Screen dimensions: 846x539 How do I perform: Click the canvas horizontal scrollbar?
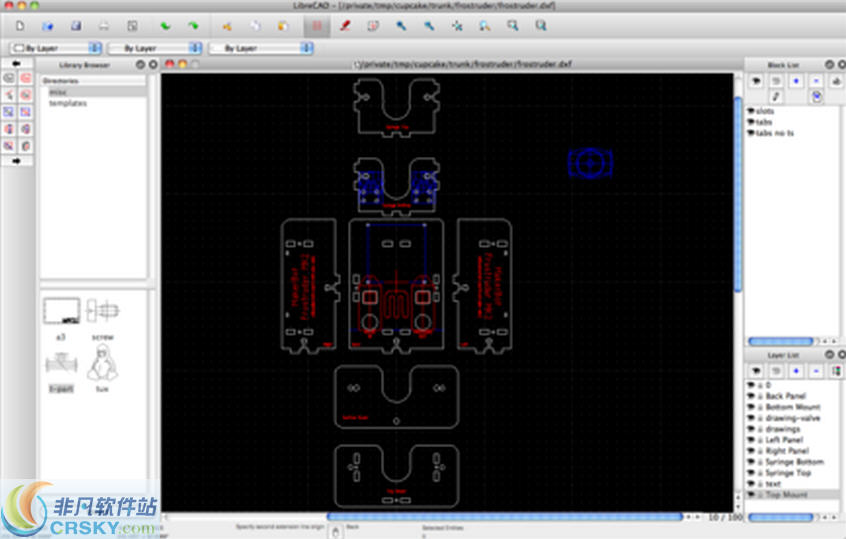tap(504, 517)
